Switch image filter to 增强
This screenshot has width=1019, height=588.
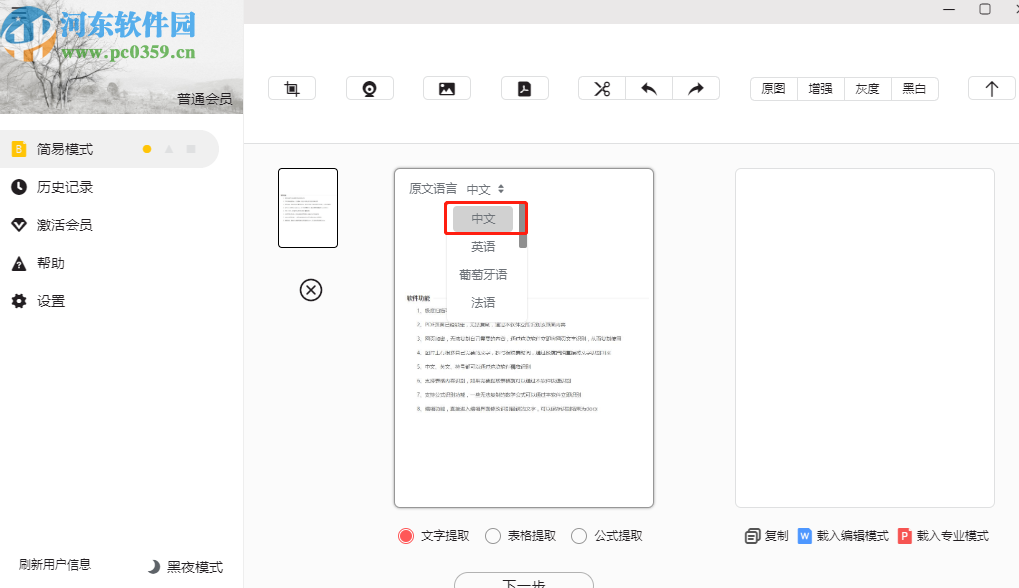(820, 88)
